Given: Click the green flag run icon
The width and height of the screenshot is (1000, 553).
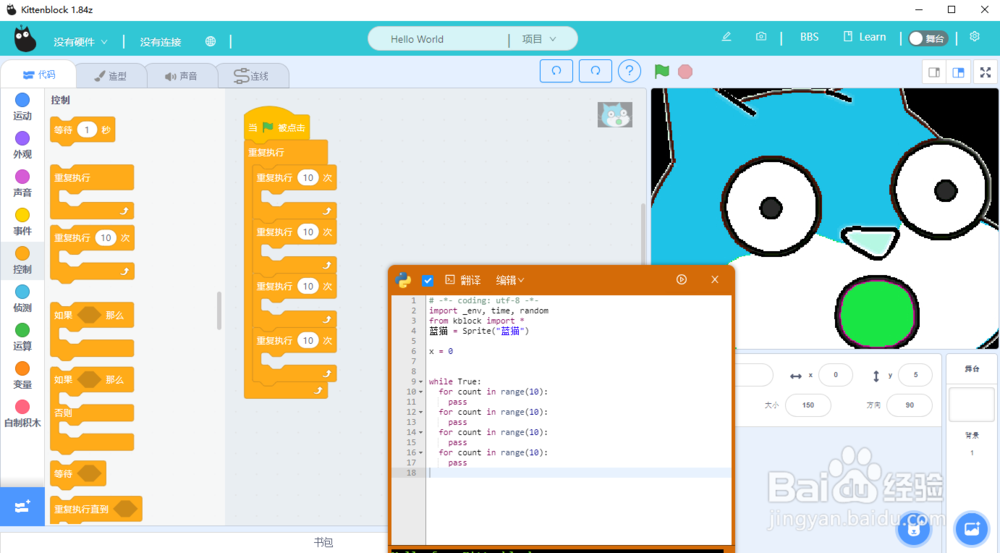Looking at the screenshot, I should click(x=662, y=71).
